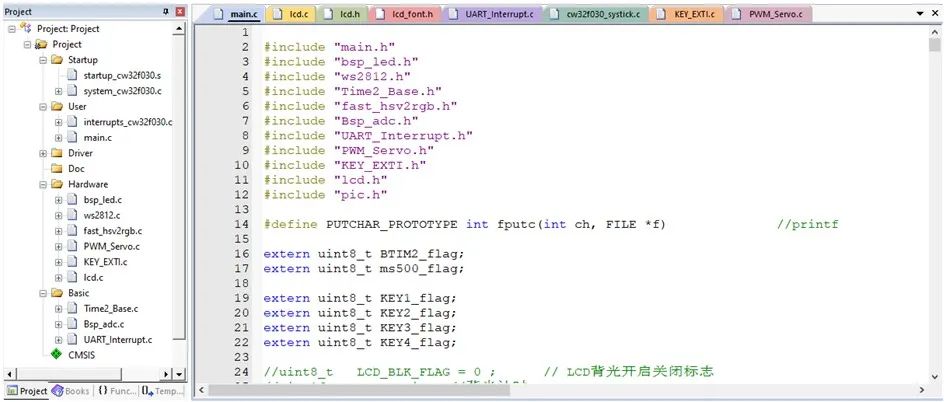Click the User folder icon
Image resolution: width=944 pixels, height=402 pixels.
click(x=57, y=107)
